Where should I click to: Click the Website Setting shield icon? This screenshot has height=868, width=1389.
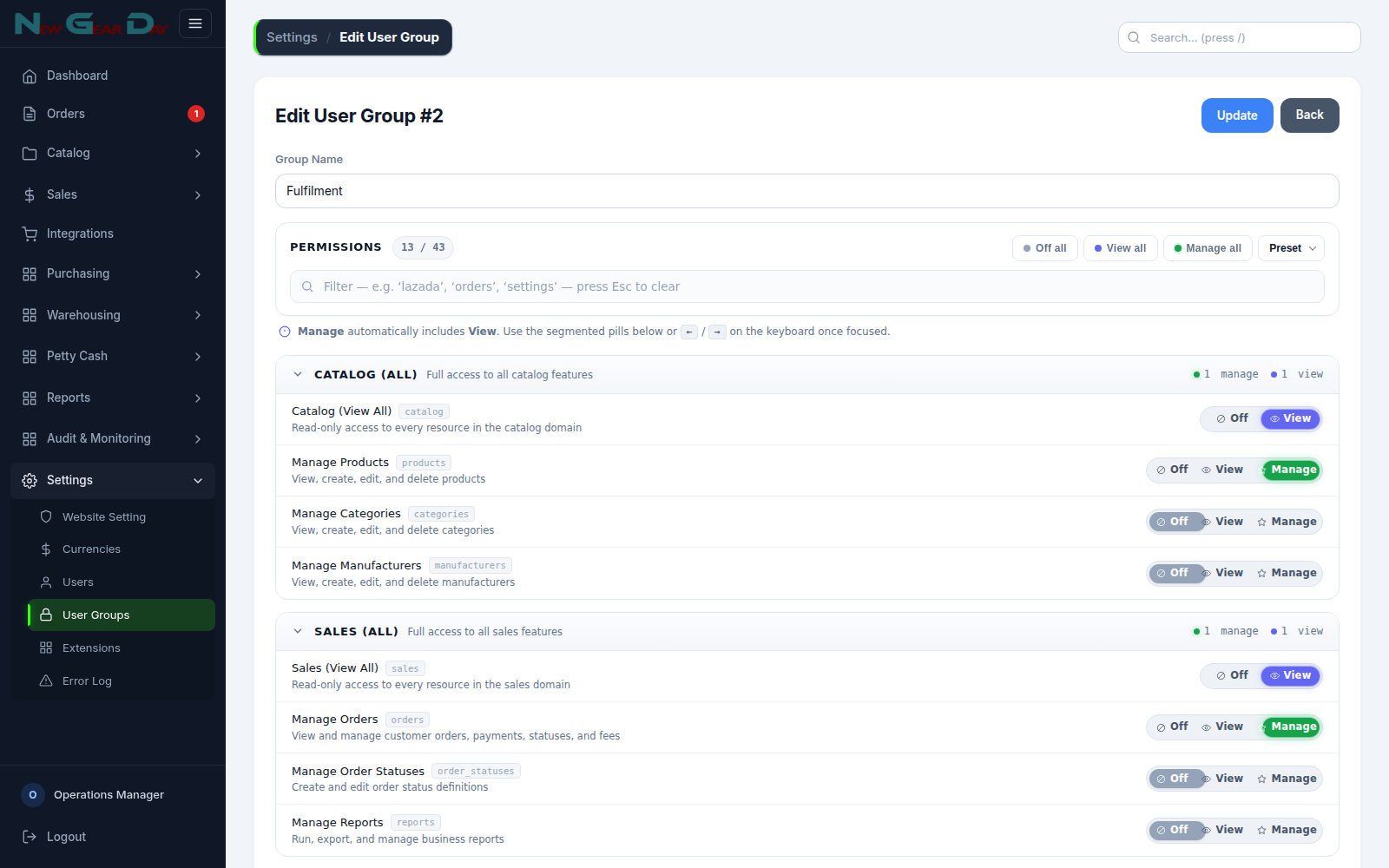[46, 516]
